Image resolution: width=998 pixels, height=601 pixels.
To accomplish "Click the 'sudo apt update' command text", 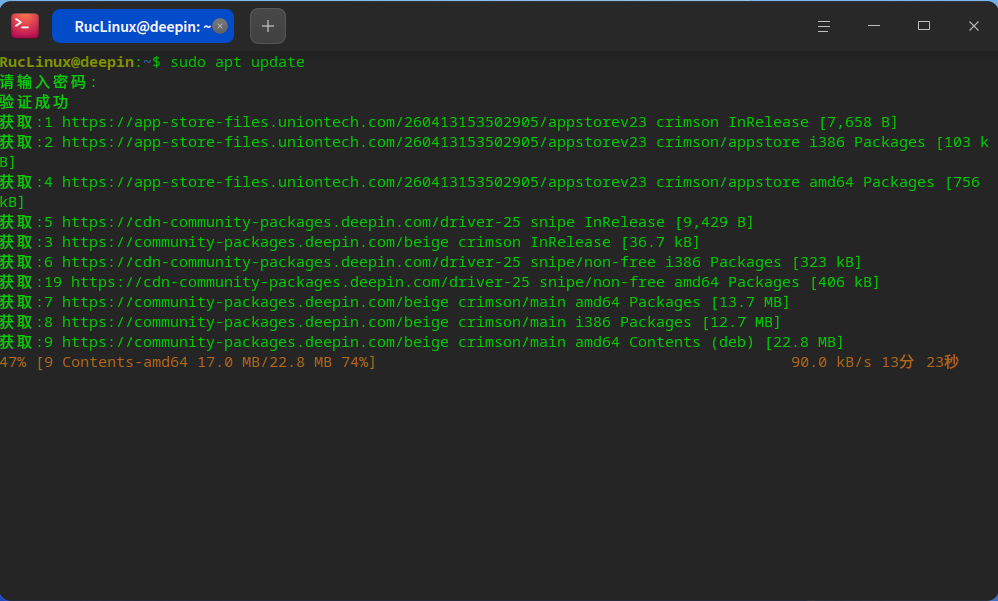I will pos(237,62).
